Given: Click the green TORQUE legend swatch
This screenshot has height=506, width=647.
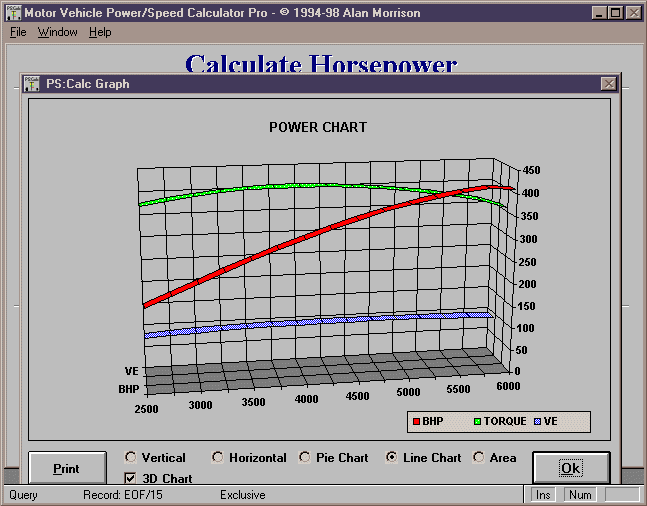Looking at the screenshot, I should pyautogui.click(x=477, y=421).
